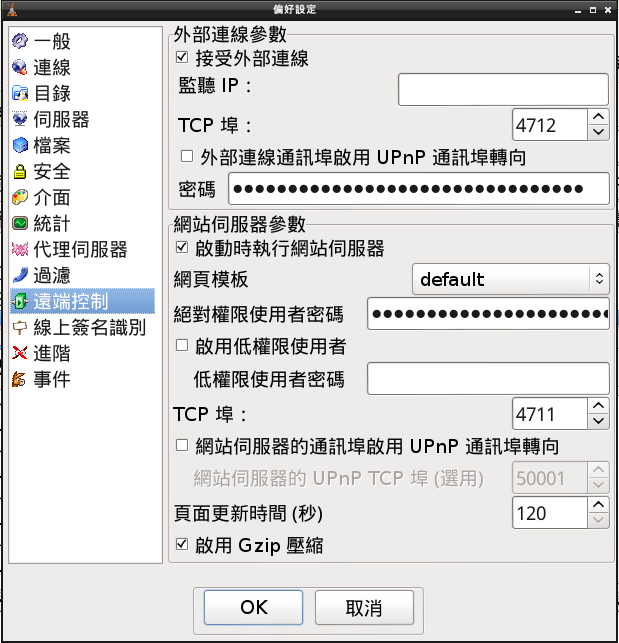The height and width of the screenshot is (643, 619).
Task: Open the 介面 palette interface icon
Action: [19, 197]
